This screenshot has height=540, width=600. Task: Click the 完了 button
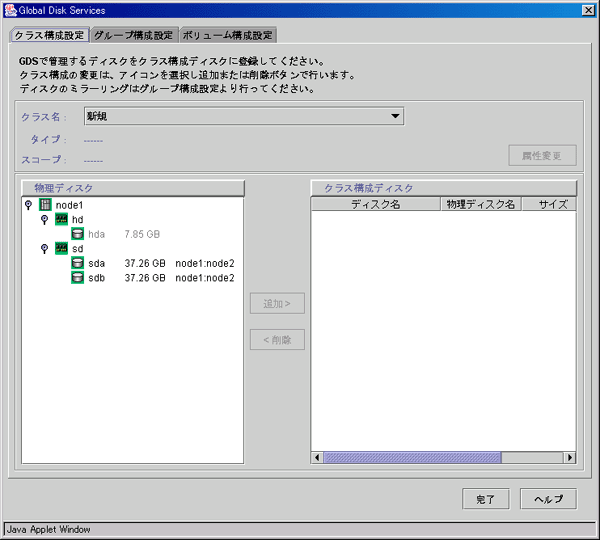[486, 499]
